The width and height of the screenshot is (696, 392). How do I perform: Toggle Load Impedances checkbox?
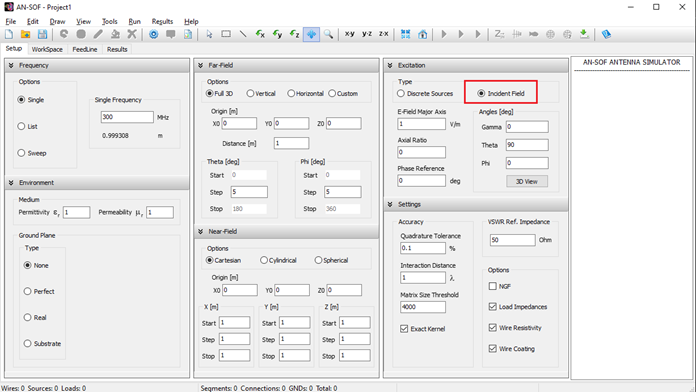[493, 307]
